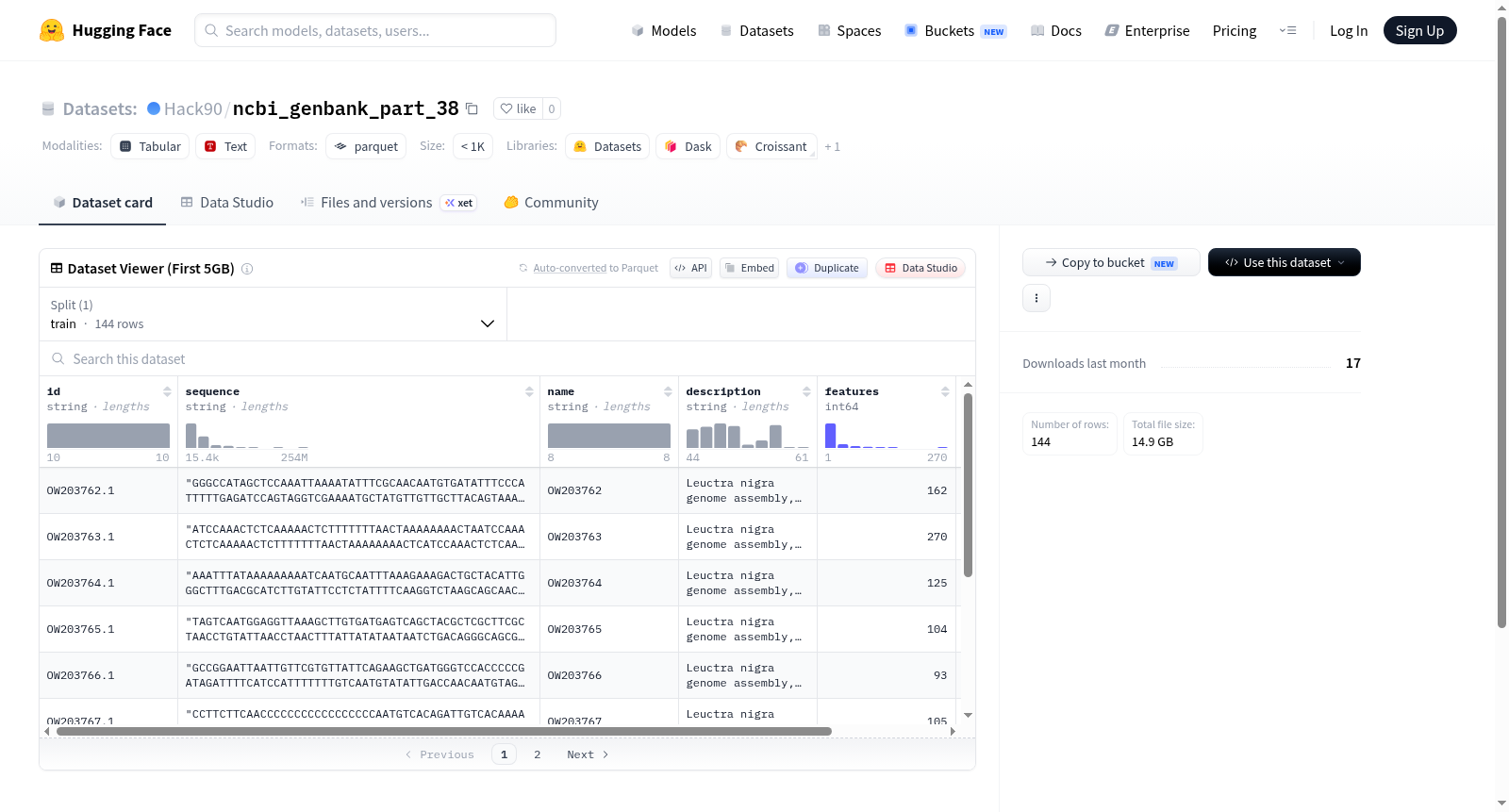1509x812 pixels.
Task: Expand the navbar overflow menu
Action: (1287, 31)
